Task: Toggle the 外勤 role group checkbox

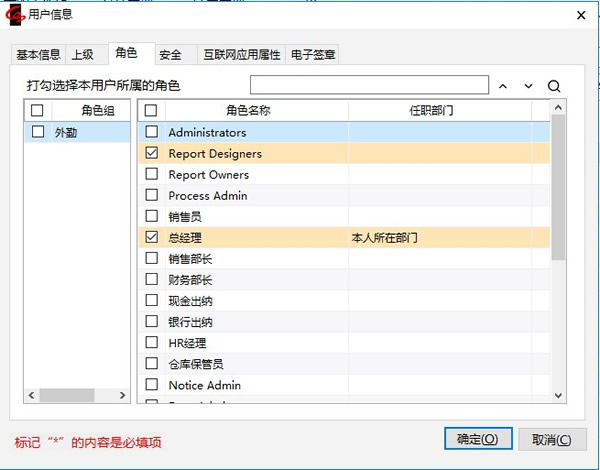Action: coord(38,132)
